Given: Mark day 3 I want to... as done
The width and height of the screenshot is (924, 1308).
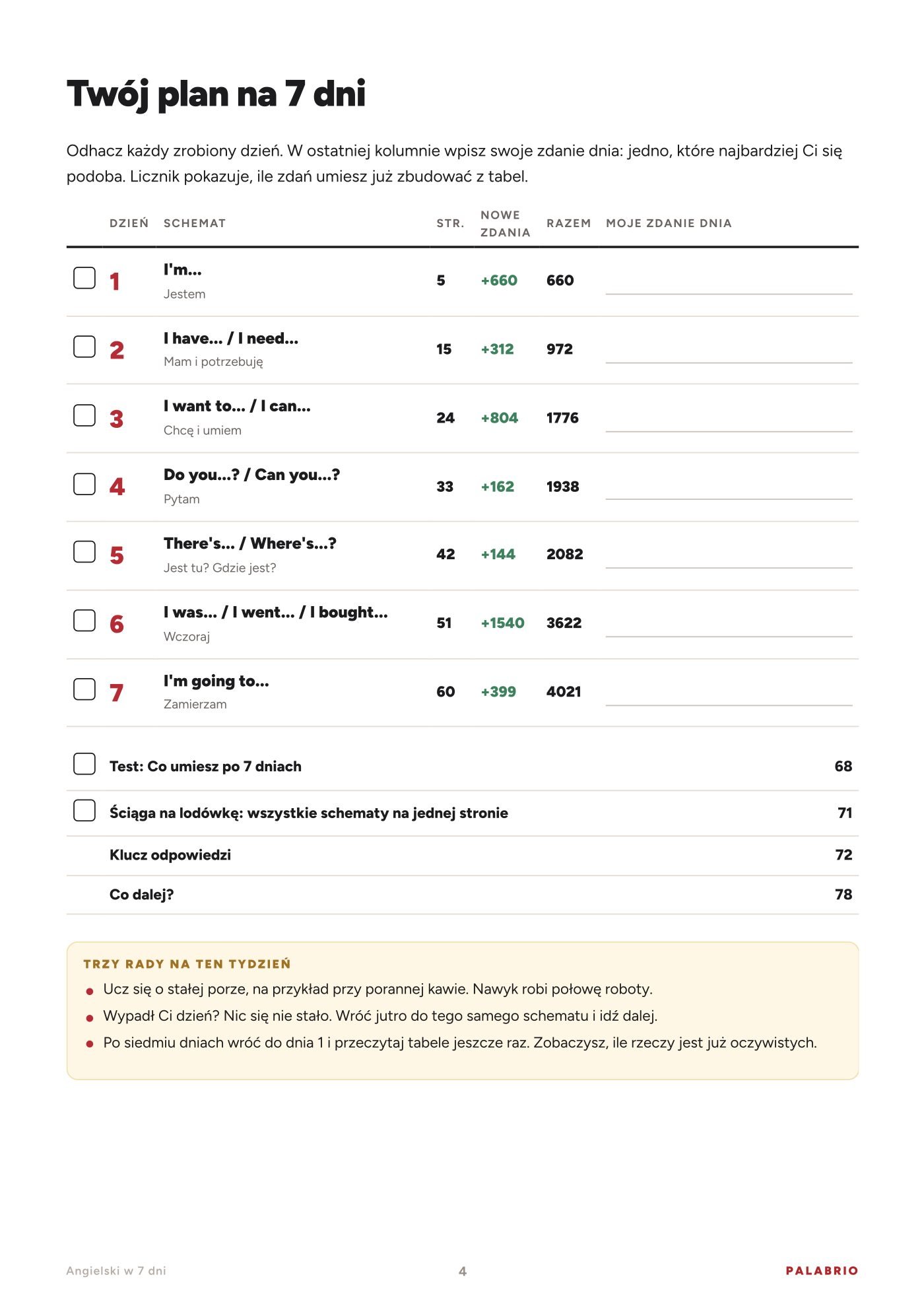Looking at the screenshot, I should (84, 415).
